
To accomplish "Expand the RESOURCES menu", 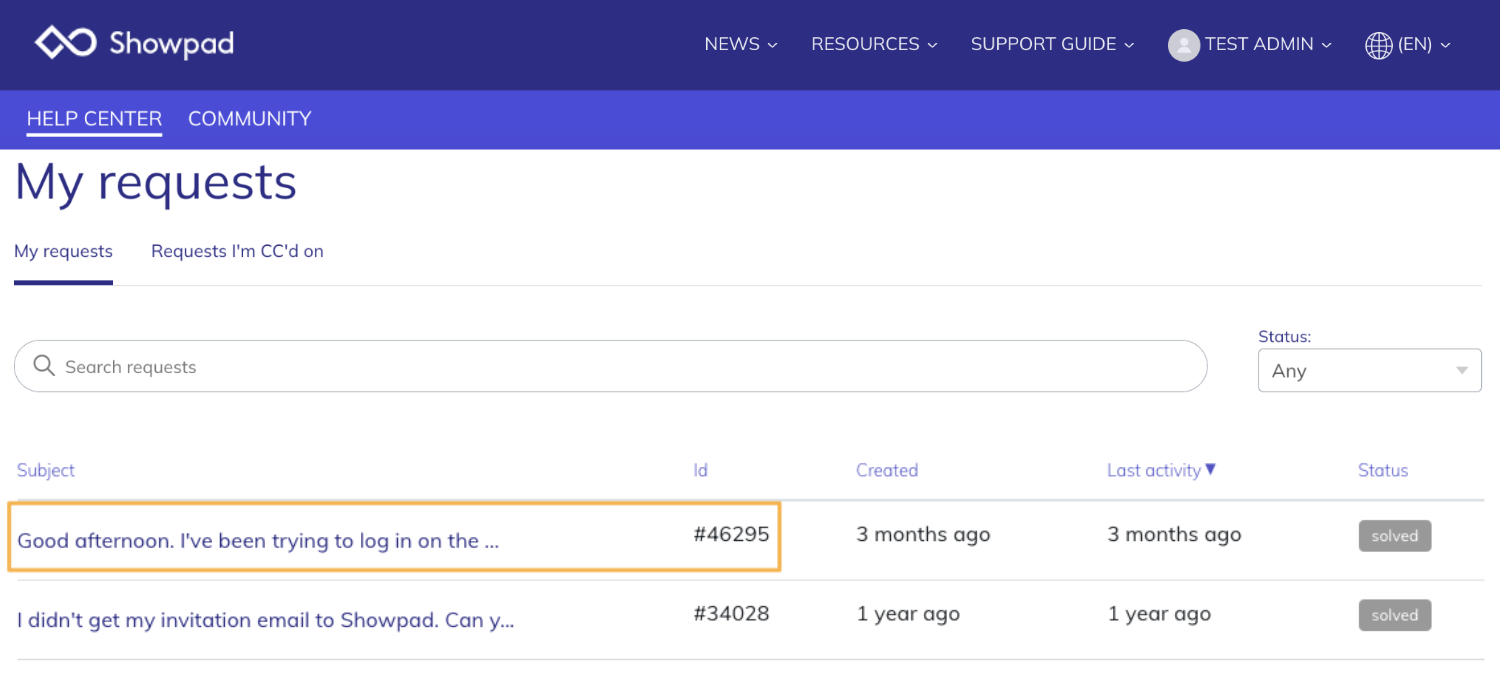I will 874,44.
